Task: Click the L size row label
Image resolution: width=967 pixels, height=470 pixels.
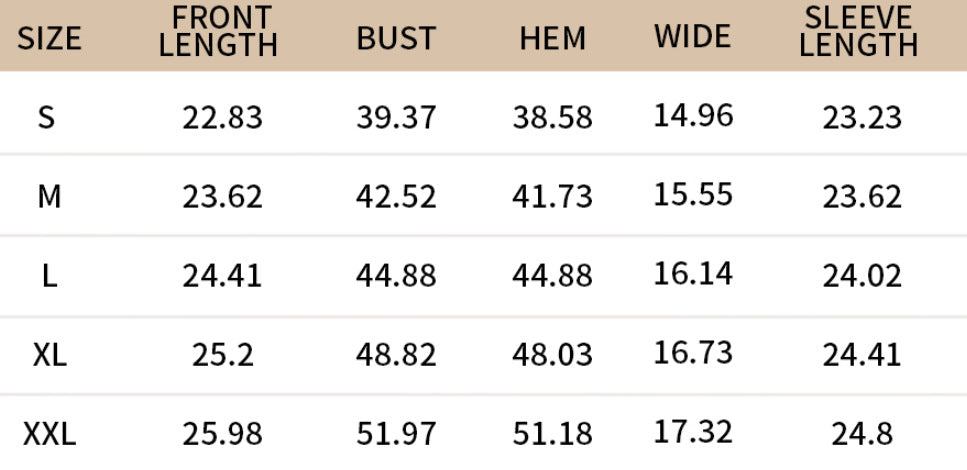Action: coord(49,276)
